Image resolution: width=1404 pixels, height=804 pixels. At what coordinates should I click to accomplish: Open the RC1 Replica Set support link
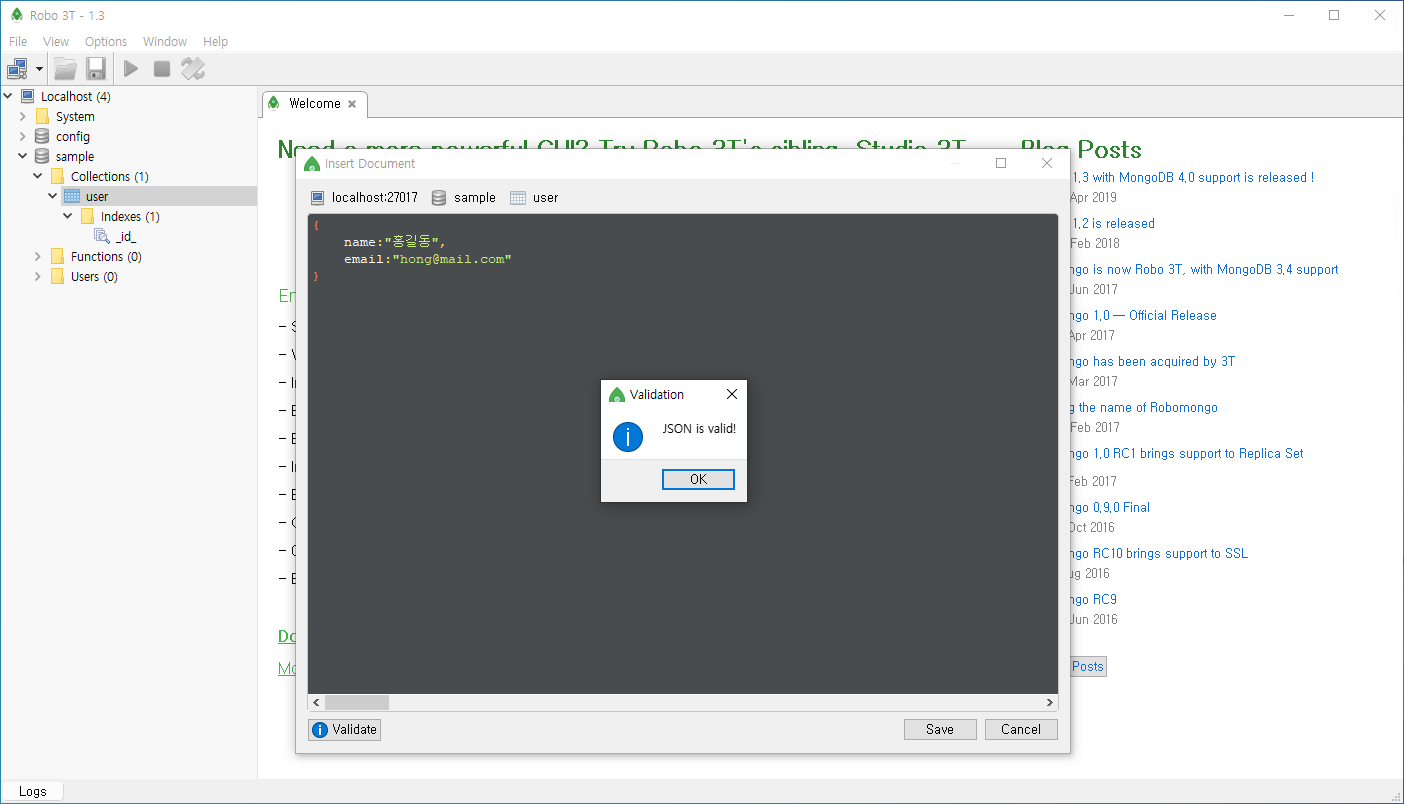point(1188,453)
